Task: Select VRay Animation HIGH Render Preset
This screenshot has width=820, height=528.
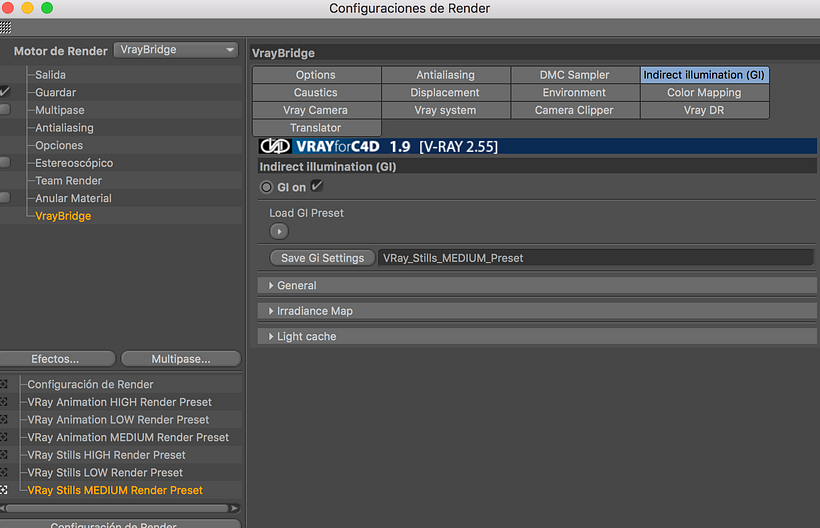Action: pyautogui.click(x=119, y=402)
